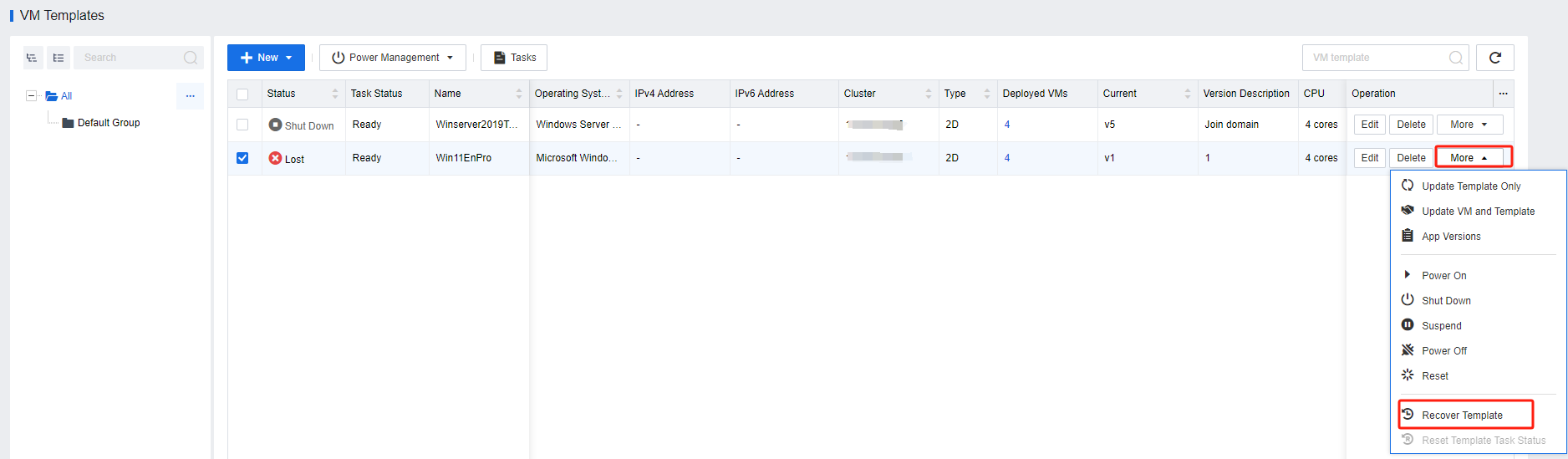The width and height of the screenshot is (1568, 459).
Task: Click the Tasks button
Action: (x=514, y=58)
